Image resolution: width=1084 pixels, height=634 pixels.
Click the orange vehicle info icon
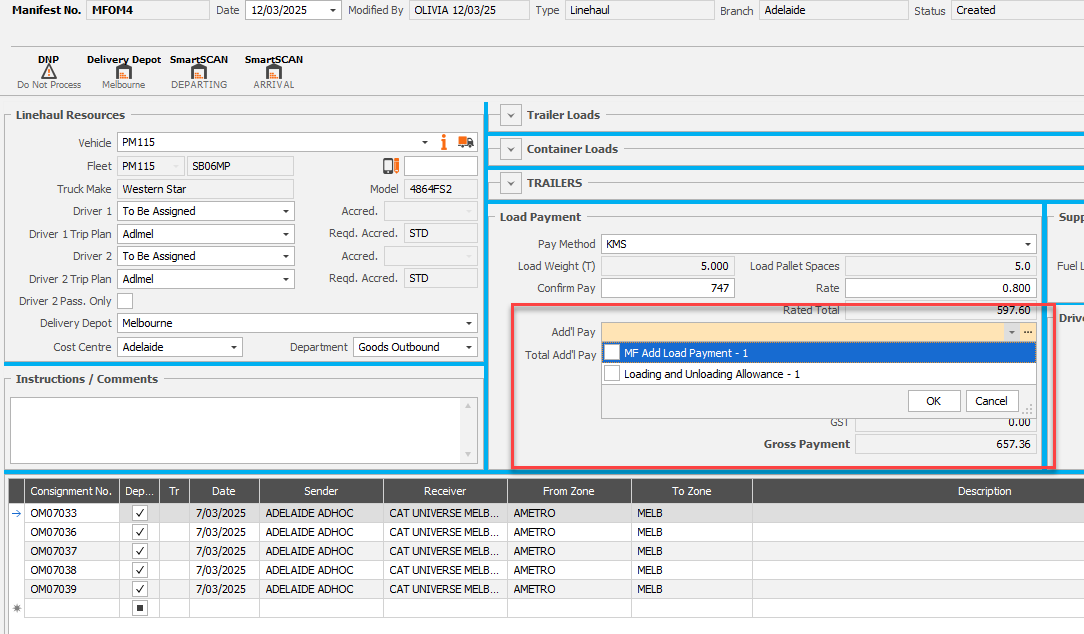444,142
